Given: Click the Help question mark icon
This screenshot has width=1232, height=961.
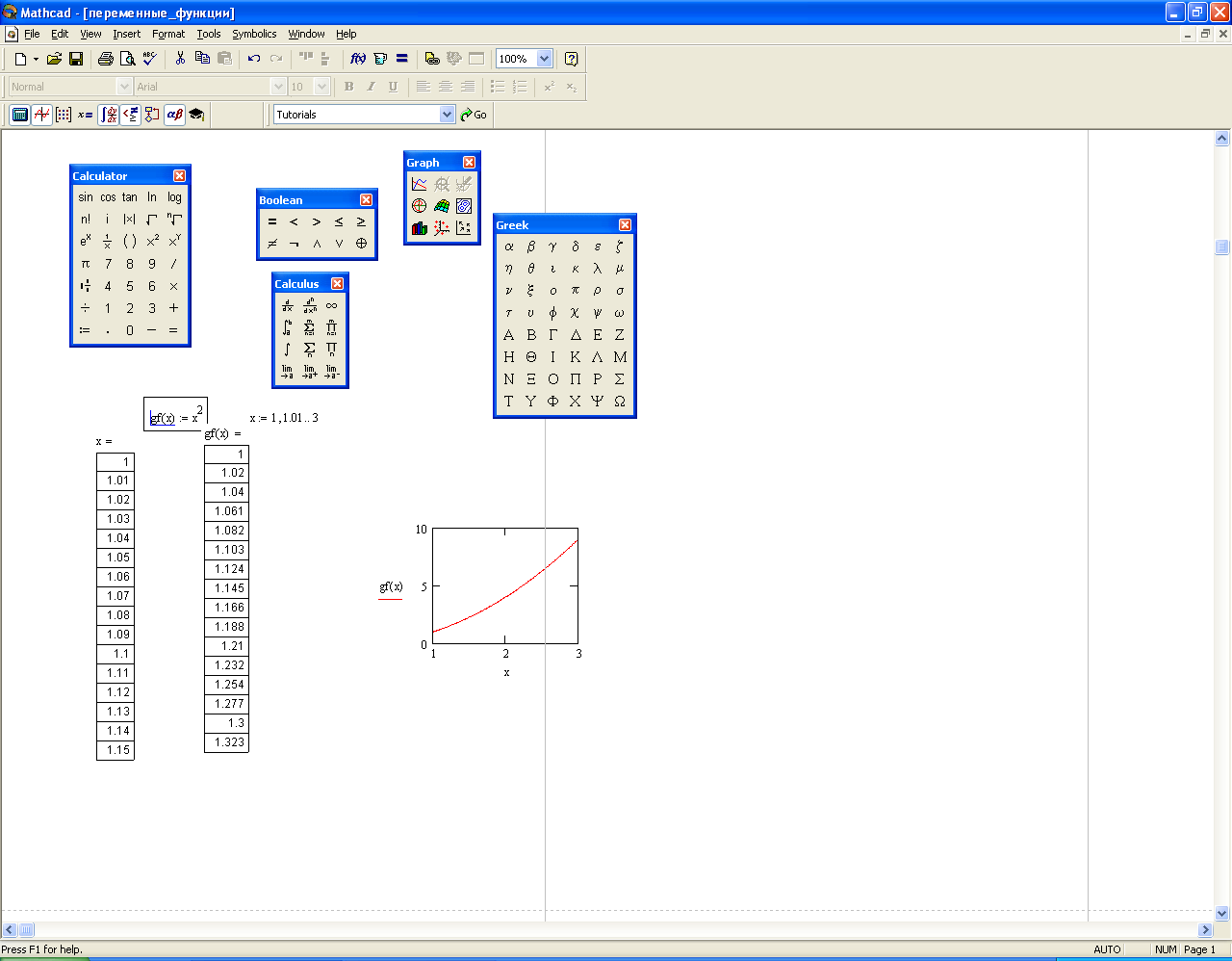Looking at the screenshot, I should click(572, 59).
